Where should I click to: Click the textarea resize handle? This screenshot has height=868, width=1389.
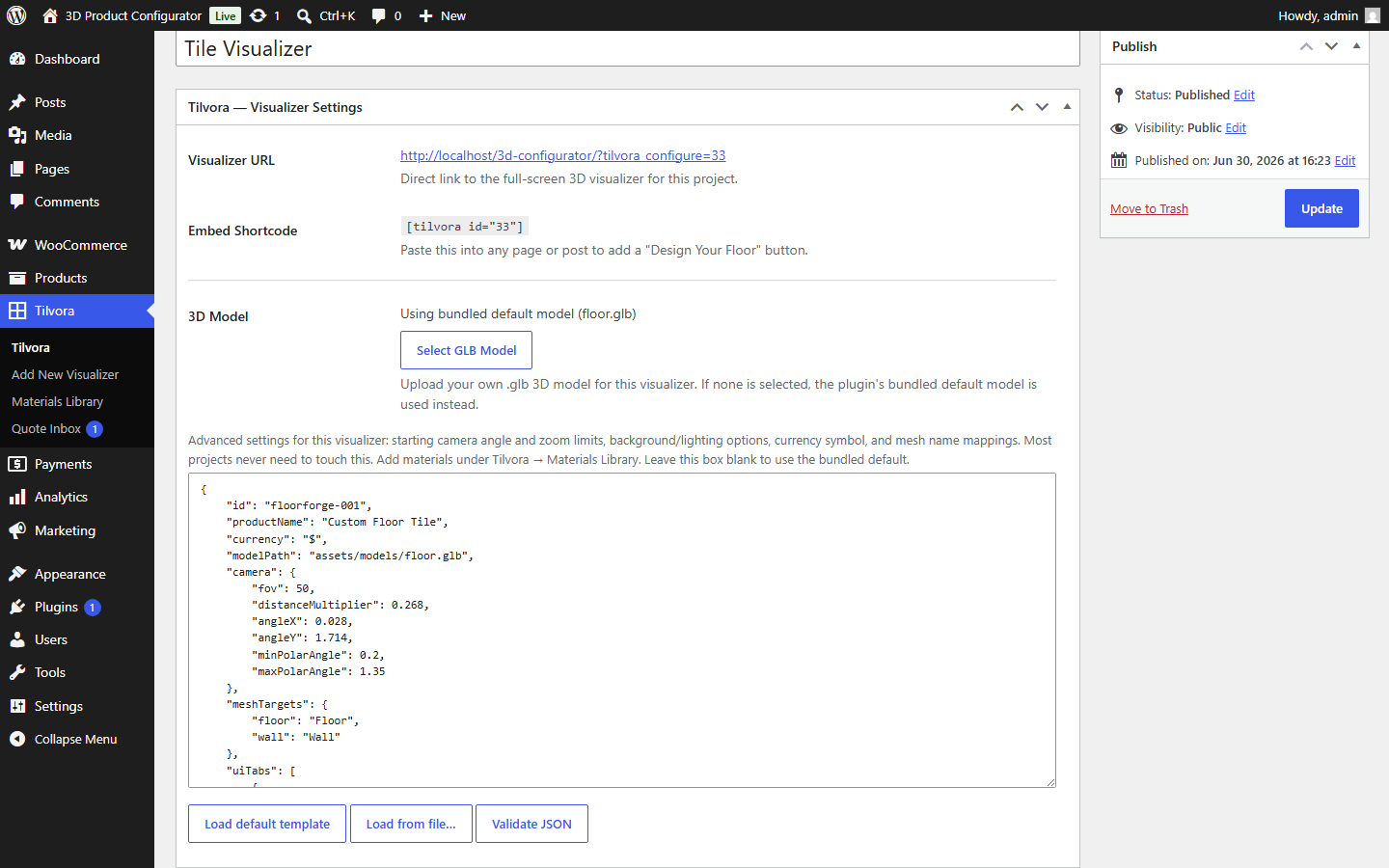(x=1049, y=781)
